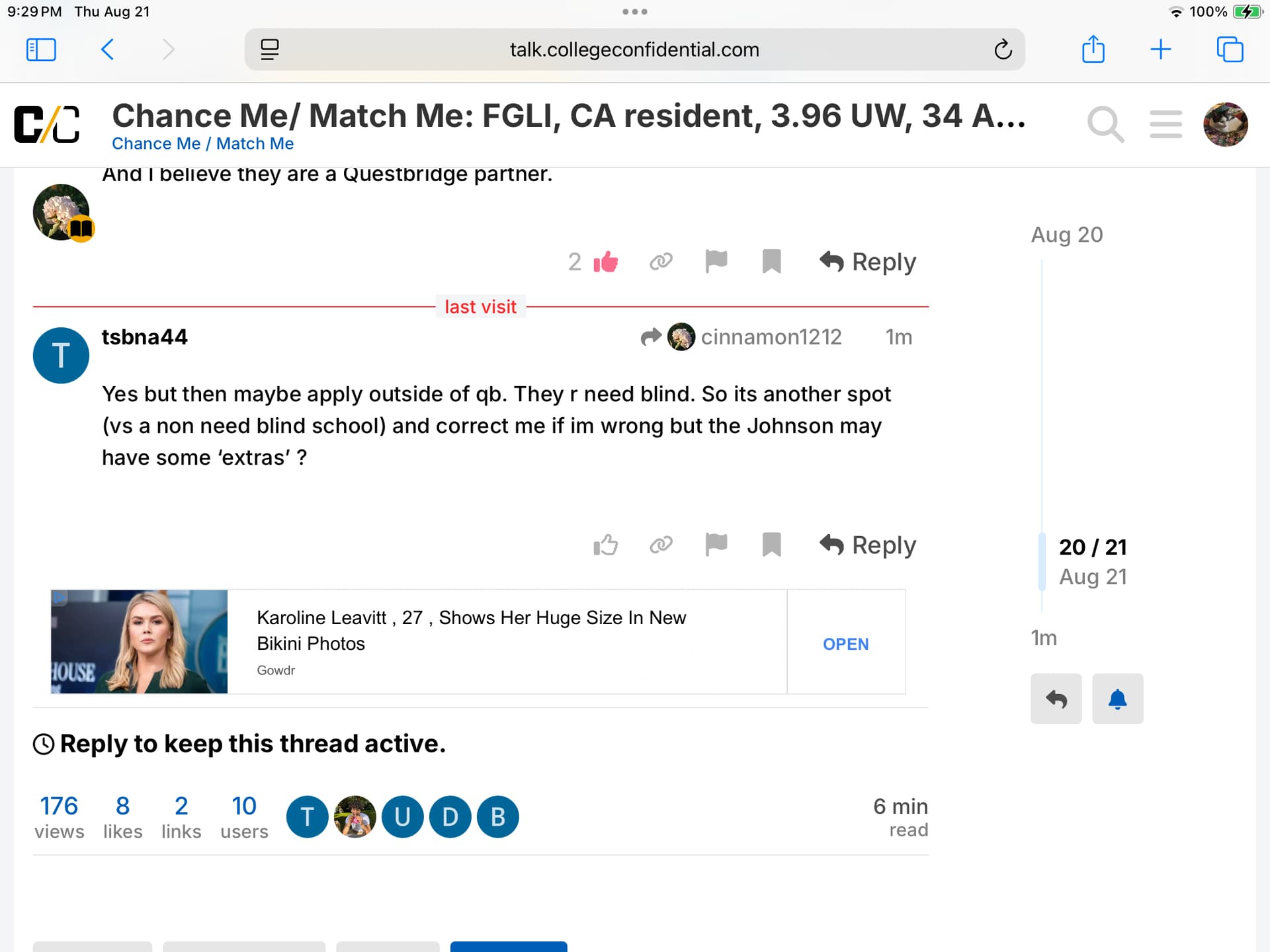Reload the page in Safari

pyautogui.click(x=1003, y=50)
